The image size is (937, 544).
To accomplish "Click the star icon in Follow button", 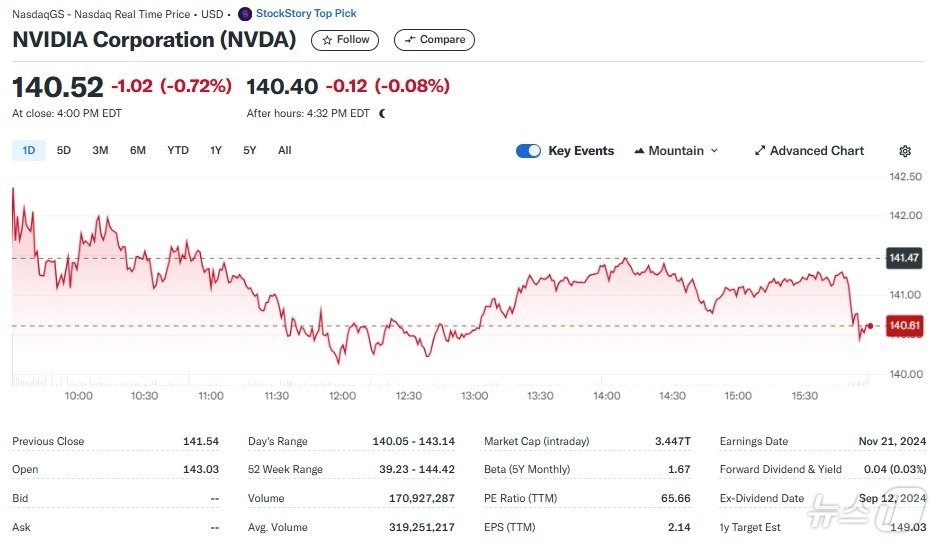I will click(327, 40).
